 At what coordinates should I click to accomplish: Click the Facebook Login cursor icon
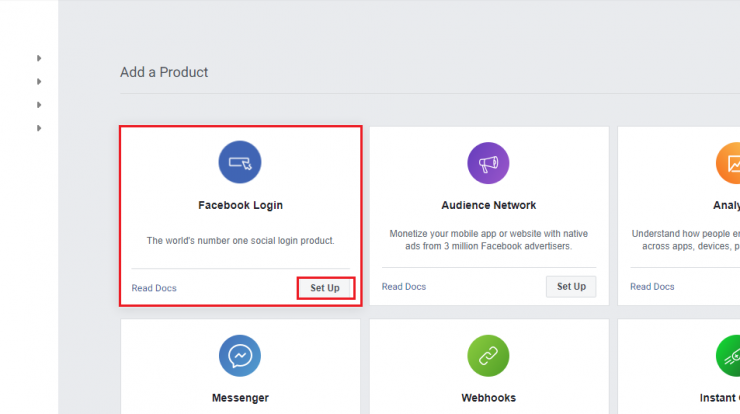click(x=240, y=162)
